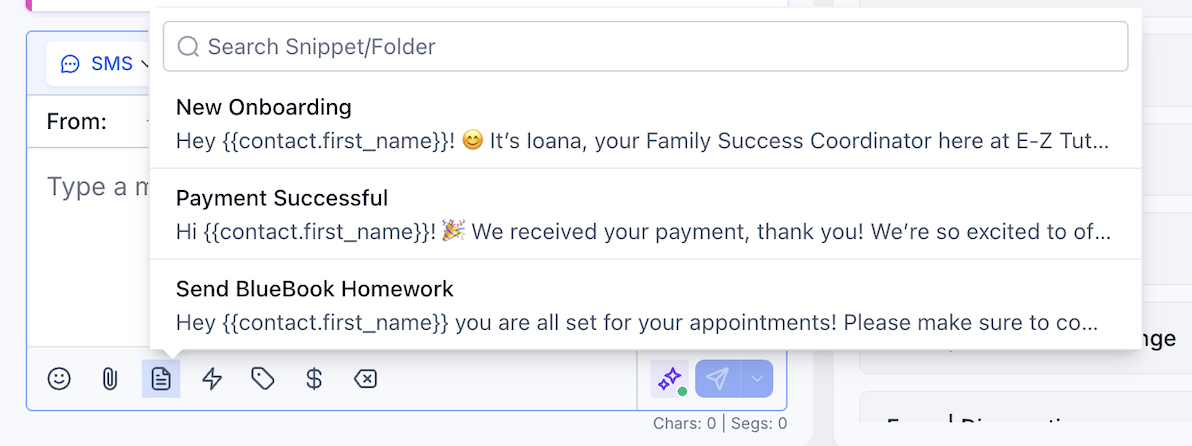Toggle the snippets document icon
The height and width of the screenshot is (446, 1192).
coord(161,378)
